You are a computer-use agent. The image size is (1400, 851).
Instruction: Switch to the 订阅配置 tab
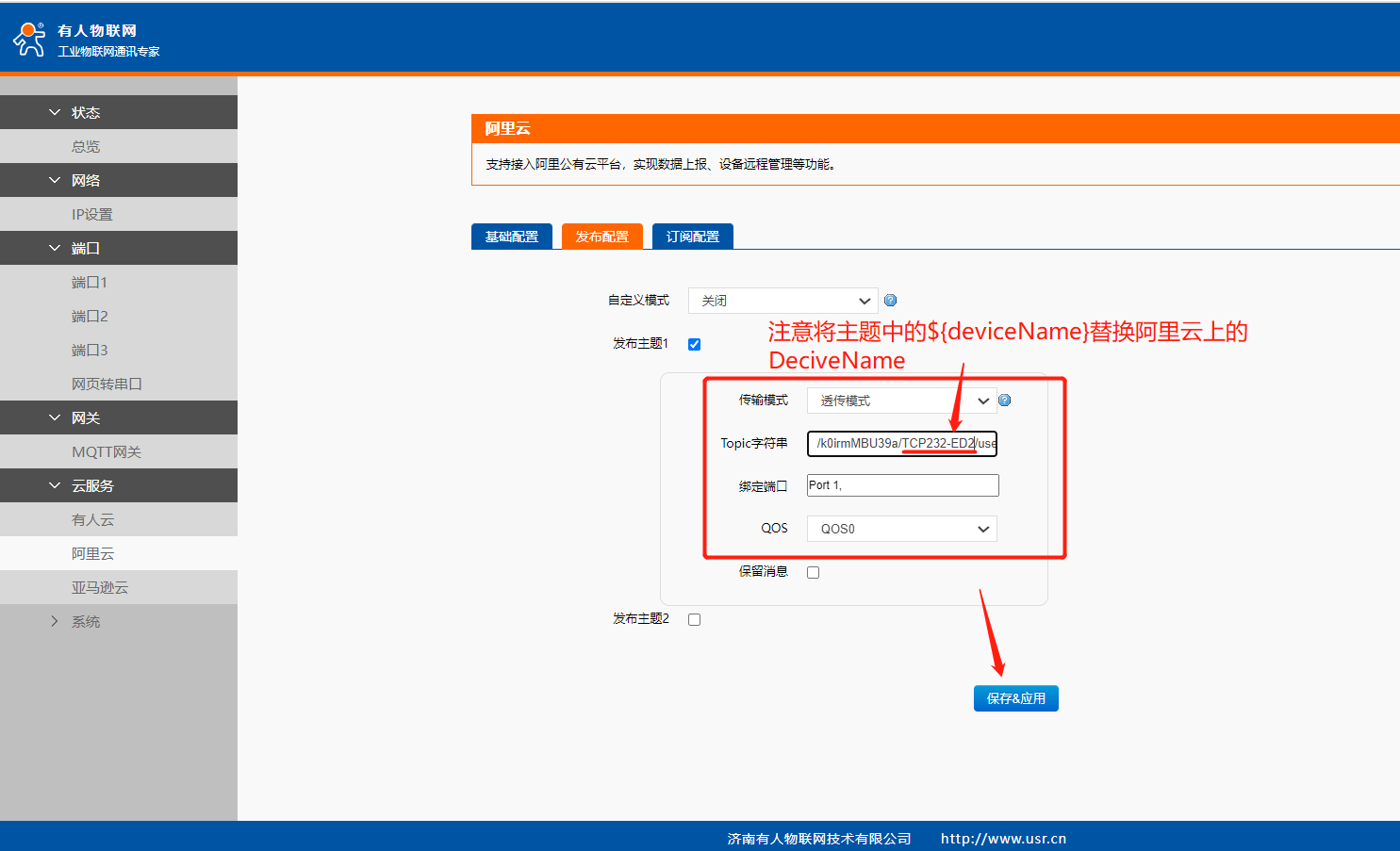(693, 237)
